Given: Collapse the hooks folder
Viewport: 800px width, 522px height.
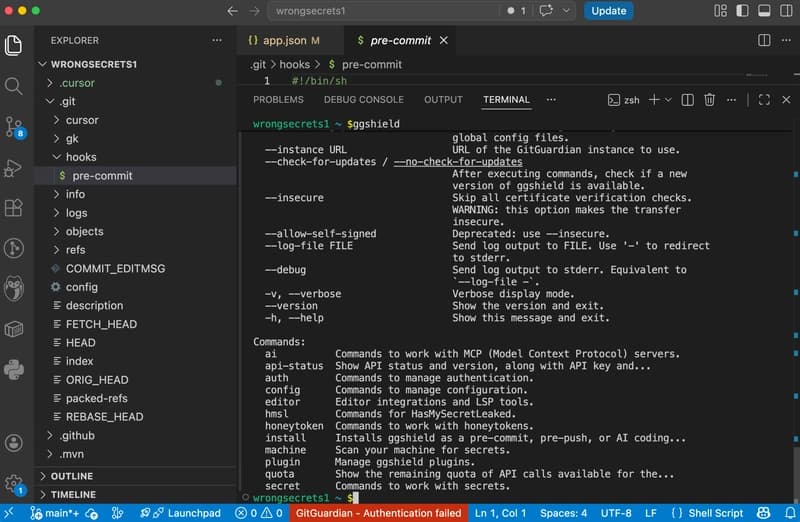Looking at the screenshot, I should coord(136,157).
